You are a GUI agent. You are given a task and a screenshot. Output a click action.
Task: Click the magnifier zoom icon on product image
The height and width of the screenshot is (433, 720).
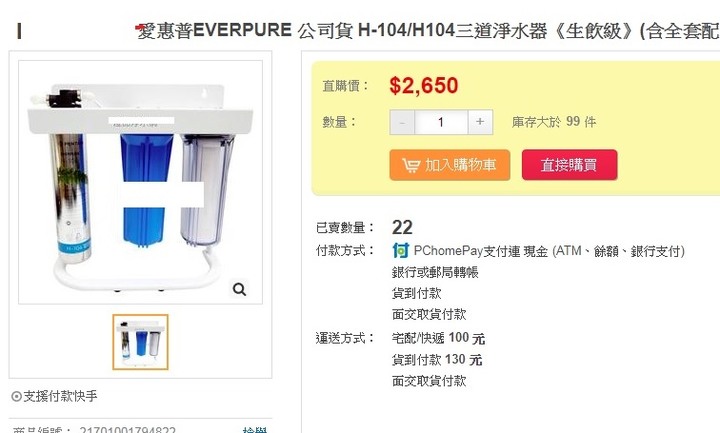pyautogui.click(x=240, y=289)
